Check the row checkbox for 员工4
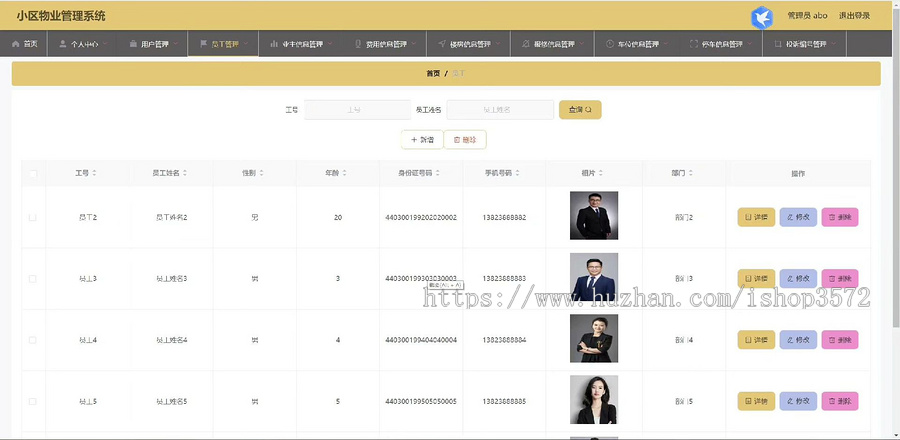900x440 pixels. coord(33,340)
